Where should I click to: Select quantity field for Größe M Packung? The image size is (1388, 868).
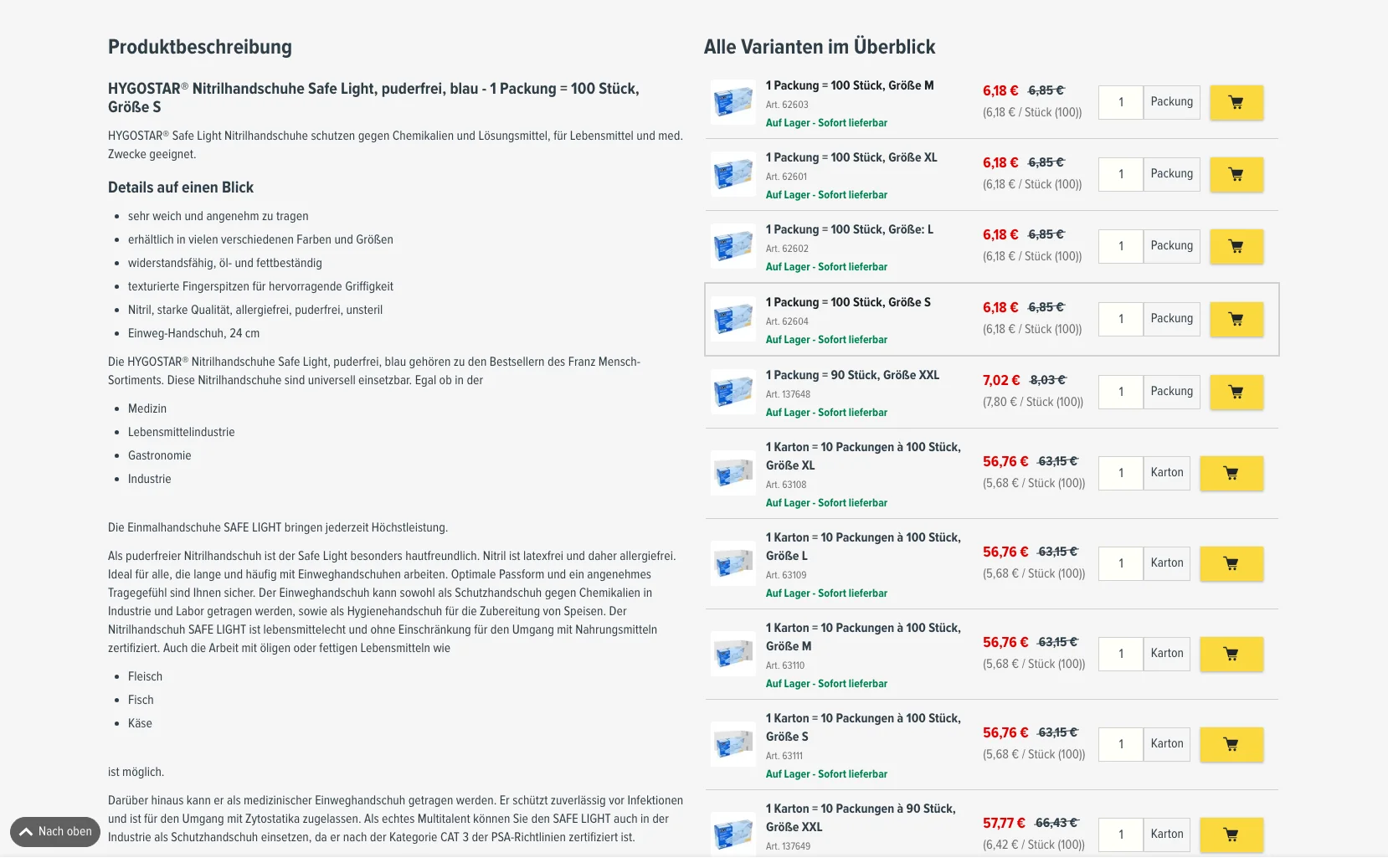[1121, 102]
